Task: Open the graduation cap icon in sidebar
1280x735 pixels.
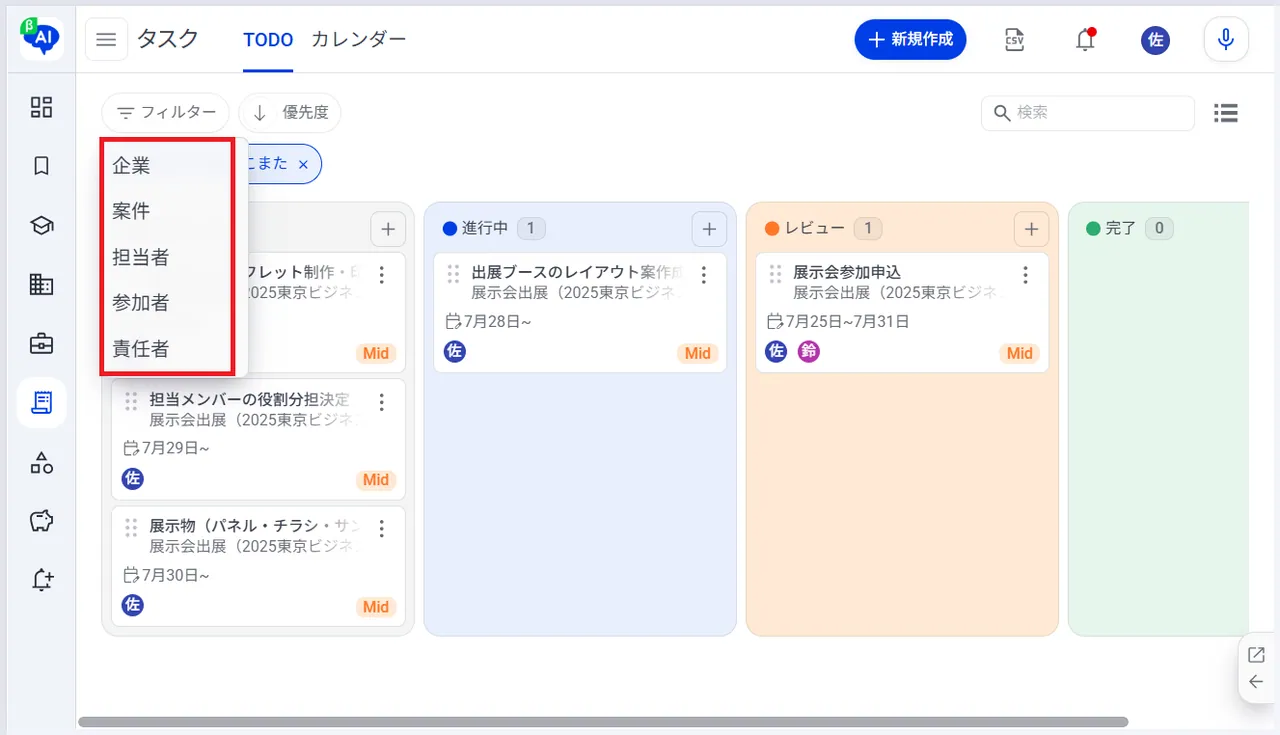Action: 41,226
